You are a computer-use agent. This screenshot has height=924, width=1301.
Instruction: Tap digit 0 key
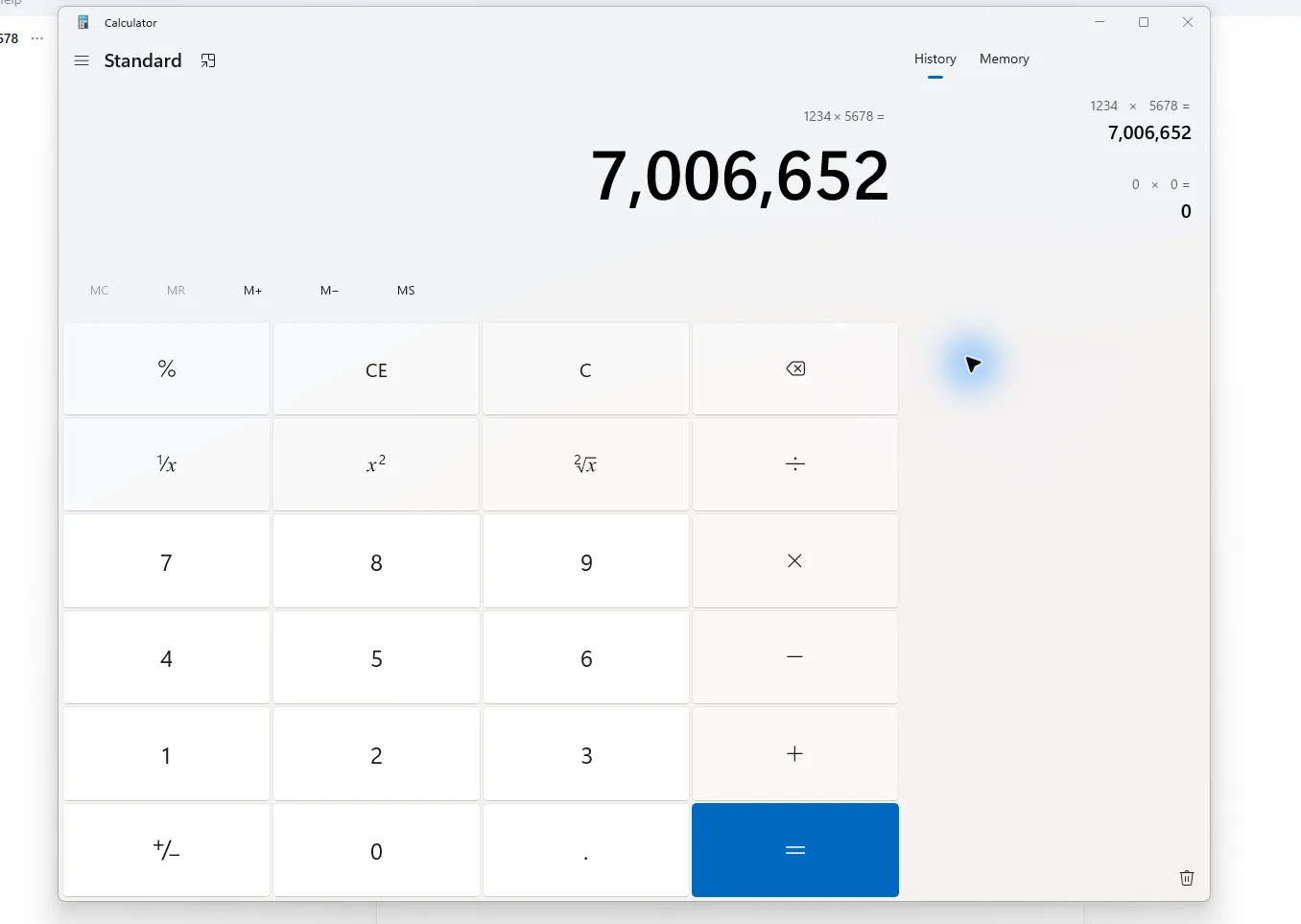click(376, 850)
